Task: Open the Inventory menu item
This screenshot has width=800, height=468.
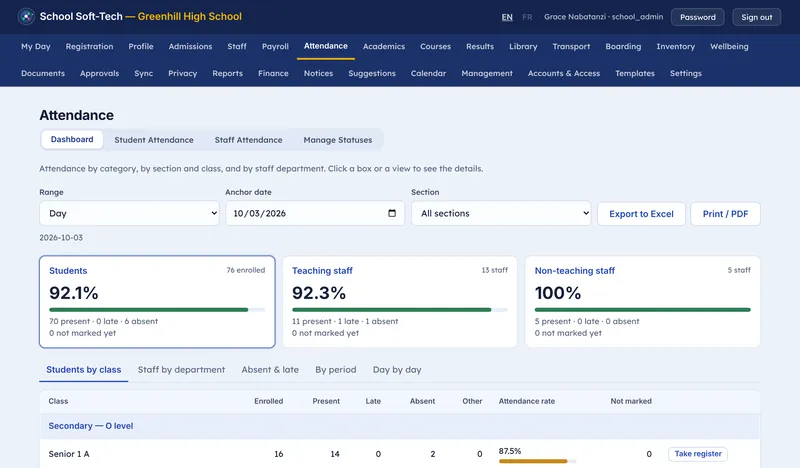Action: pos(676,46)
